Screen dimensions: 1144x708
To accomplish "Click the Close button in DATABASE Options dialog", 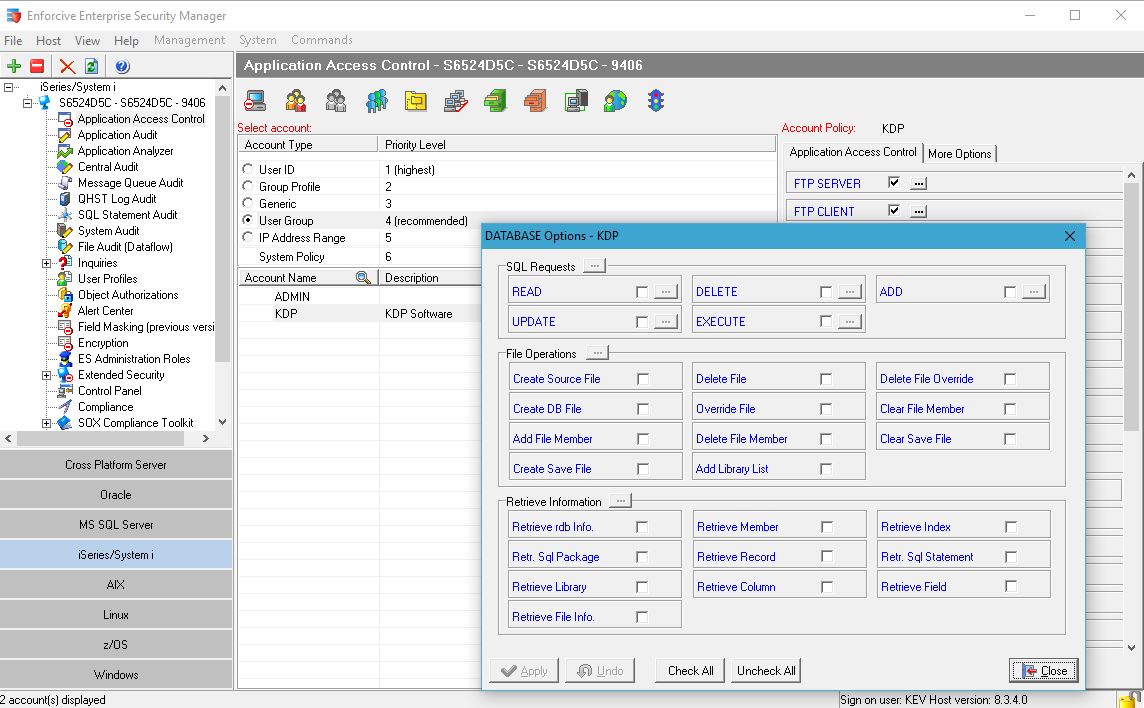I will click(x=1043, y=671).
